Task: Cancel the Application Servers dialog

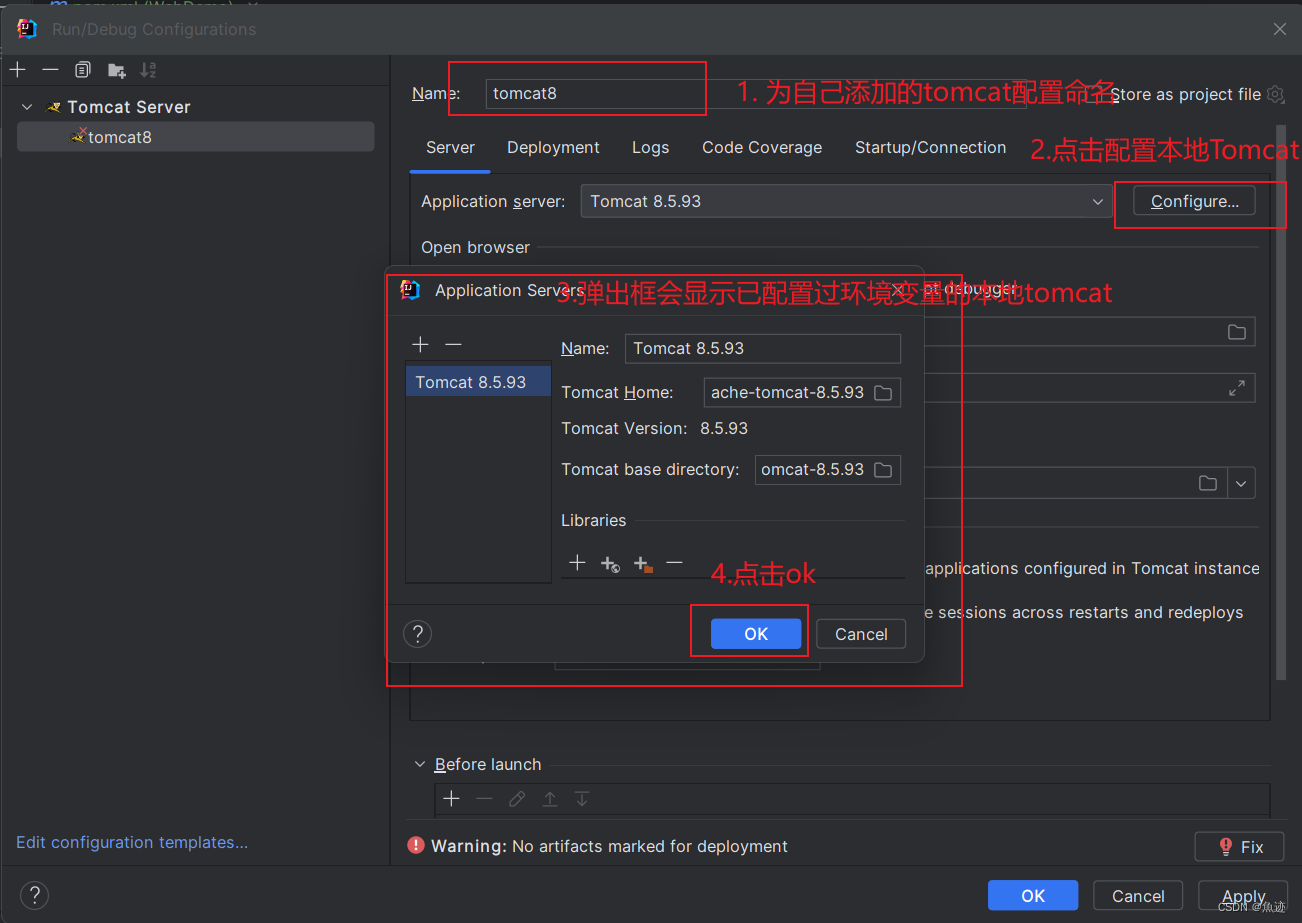Action: coord(861,634)
